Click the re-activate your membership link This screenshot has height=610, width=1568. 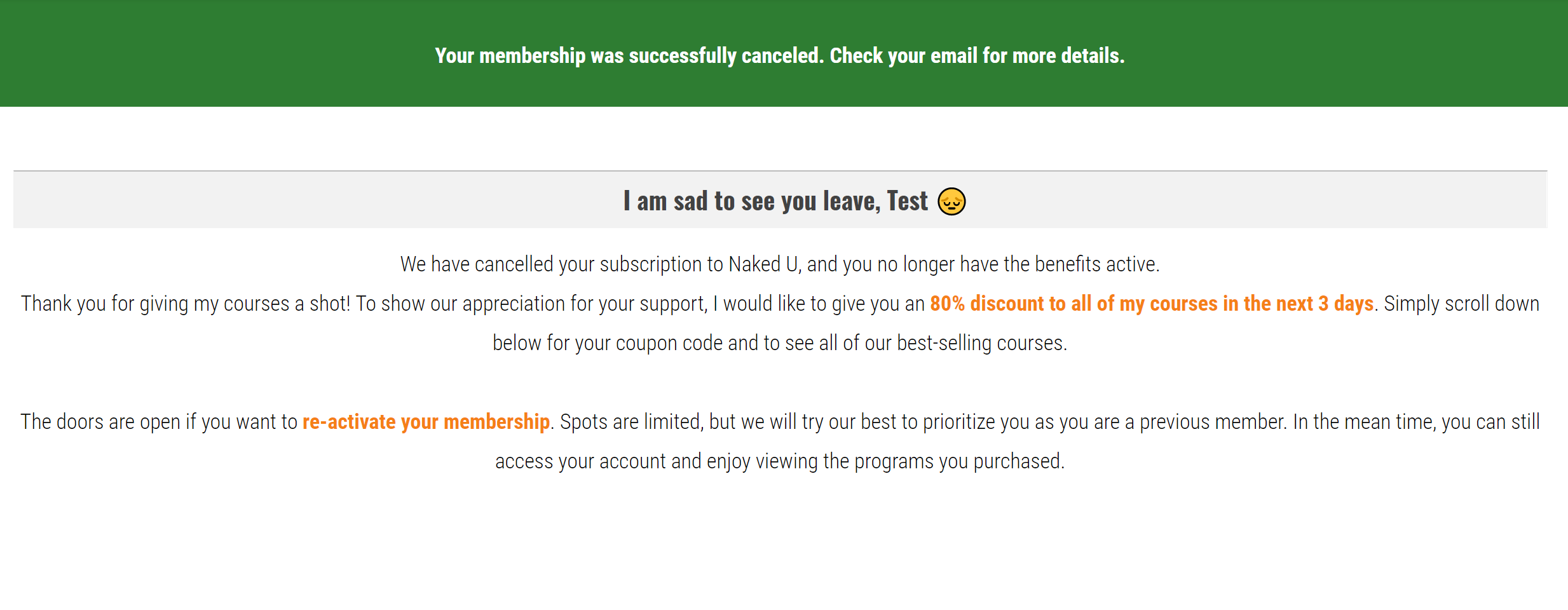(x=426, y=422)
